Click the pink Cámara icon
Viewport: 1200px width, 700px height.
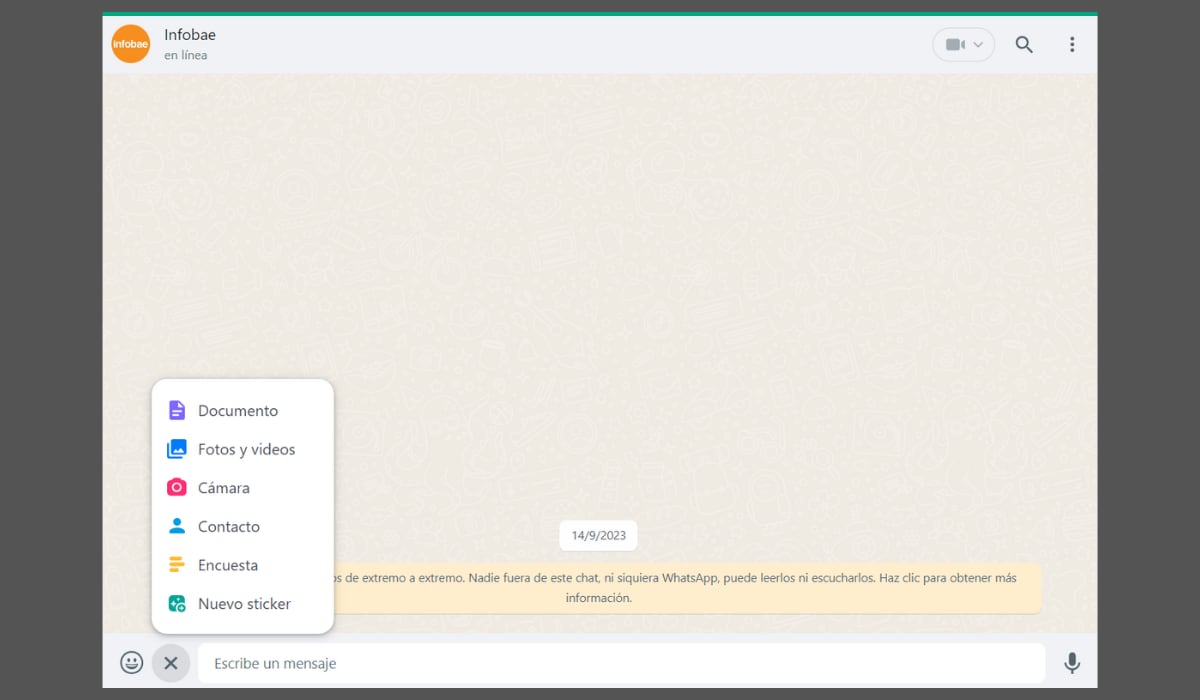[x=177, y=488]
